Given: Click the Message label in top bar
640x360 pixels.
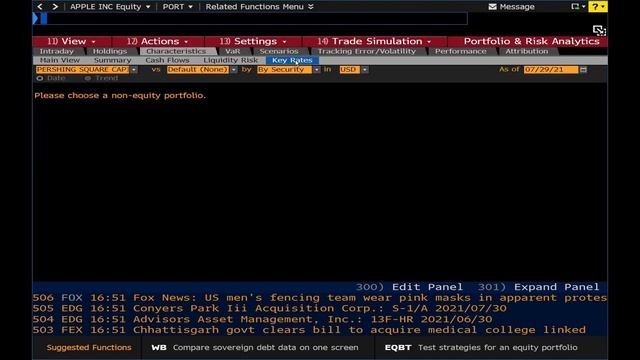Looking at the screenshot, I should coord(517,7).
